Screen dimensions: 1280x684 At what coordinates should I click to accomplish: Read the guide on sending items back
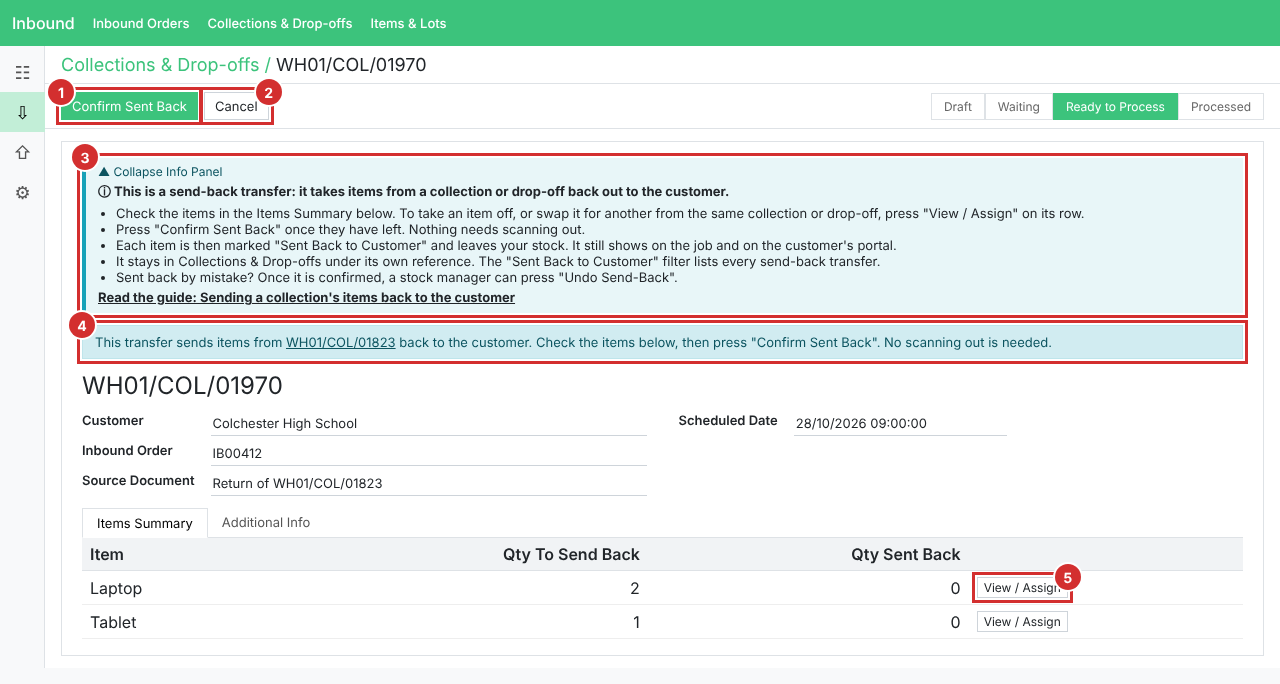pos(306,297)
